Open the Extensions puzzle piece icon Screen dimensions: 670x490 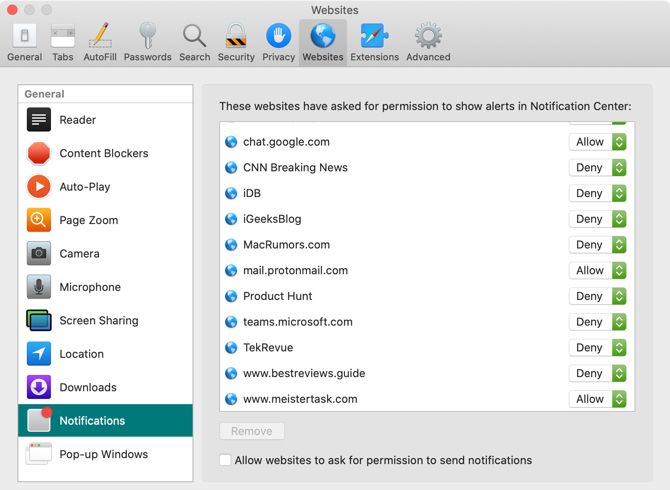[374, 37]
